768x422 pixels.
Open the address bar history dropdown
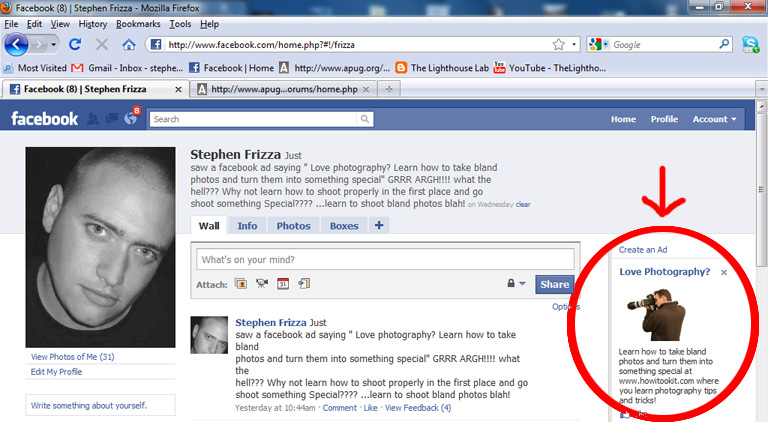coord(574,45)
